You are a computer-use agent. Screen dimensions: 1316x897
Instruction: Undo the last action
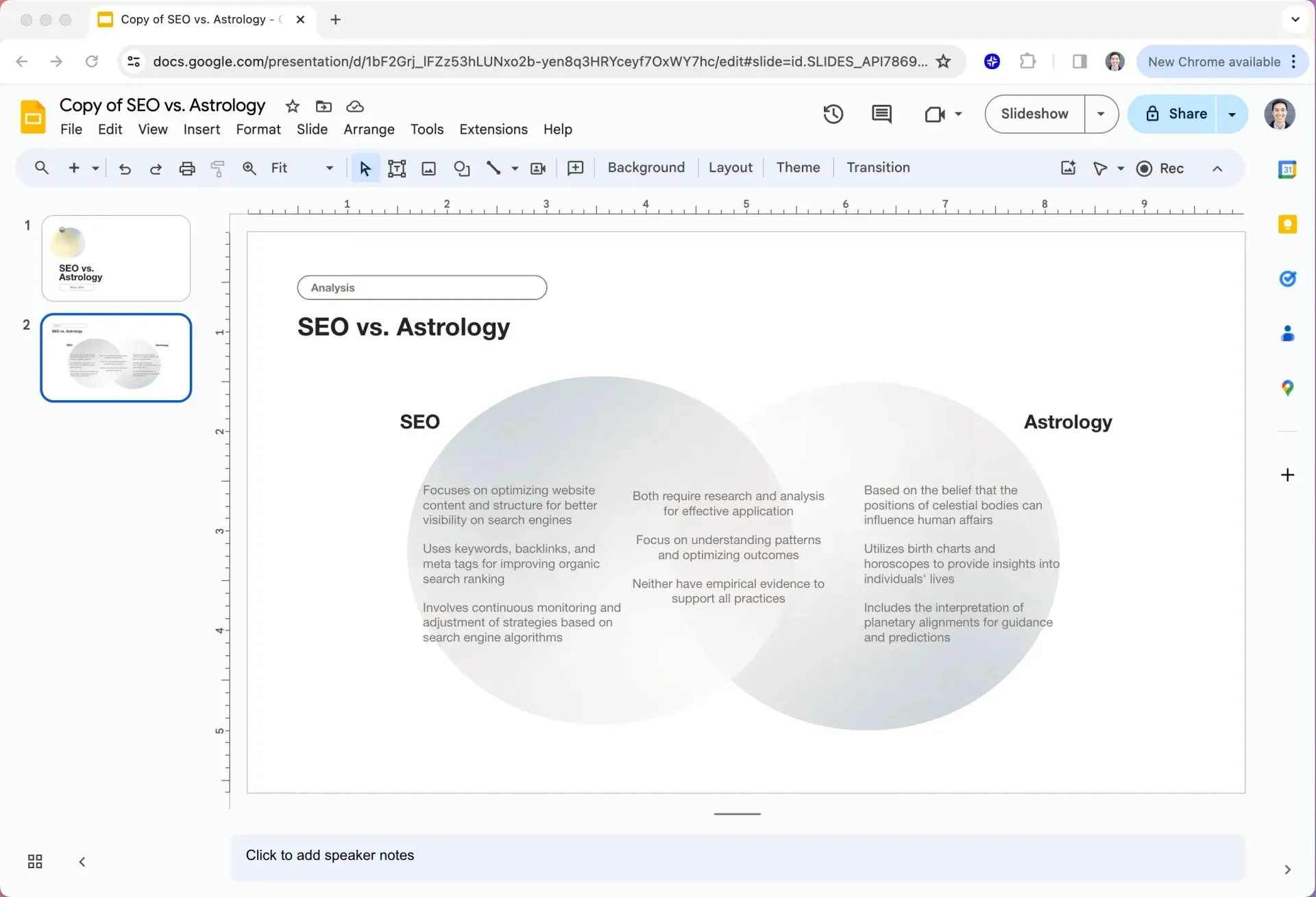(125, 169)
